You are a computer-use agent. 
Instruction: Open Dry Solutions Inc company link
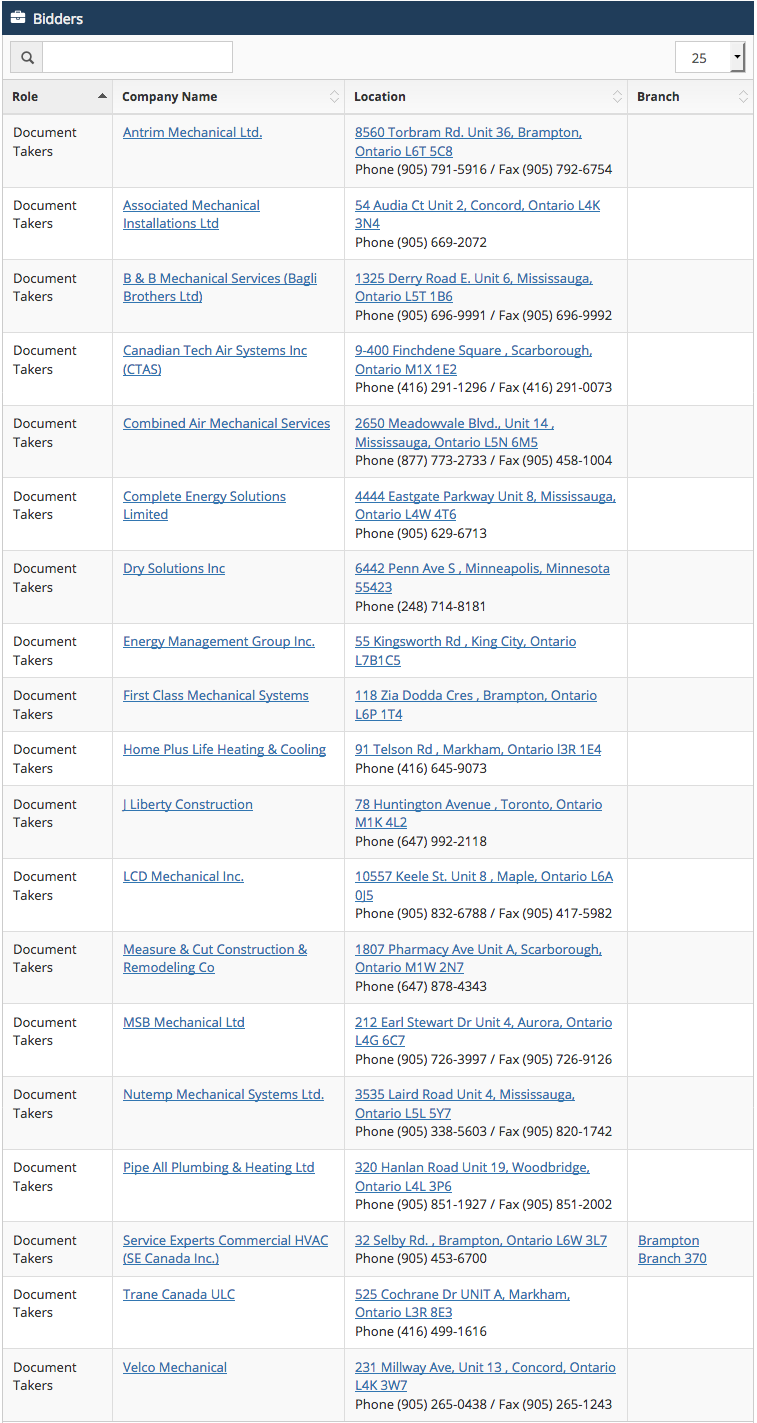[x=174, y=568]
